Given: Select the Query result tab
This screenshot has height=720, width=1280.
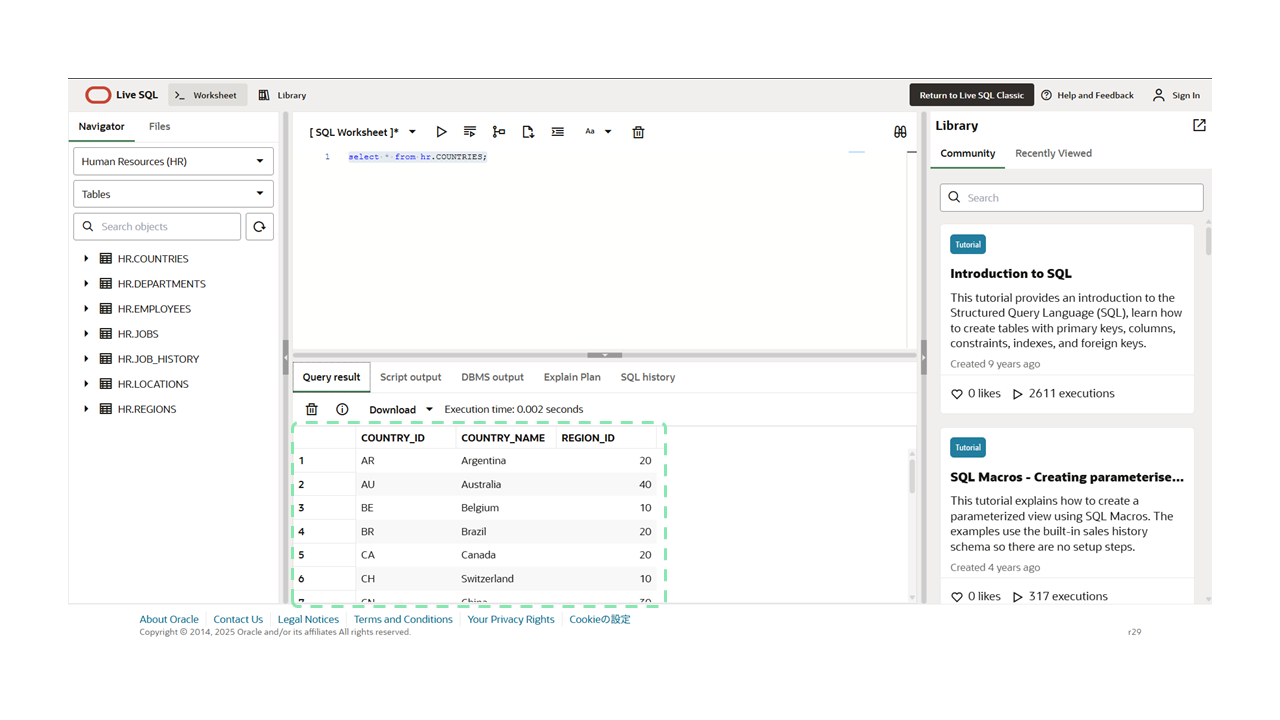Looking at the screenshot, I should [331, 377].
